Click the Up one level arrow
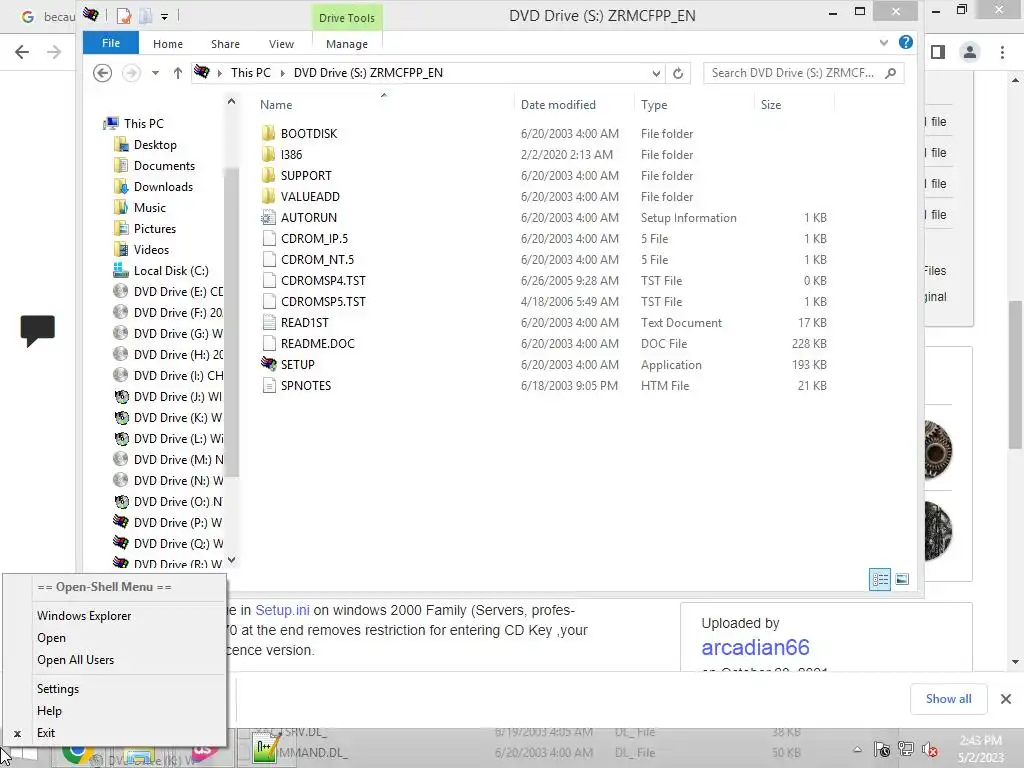Viewport: 1024px width, 768px height. coord(178,73)
